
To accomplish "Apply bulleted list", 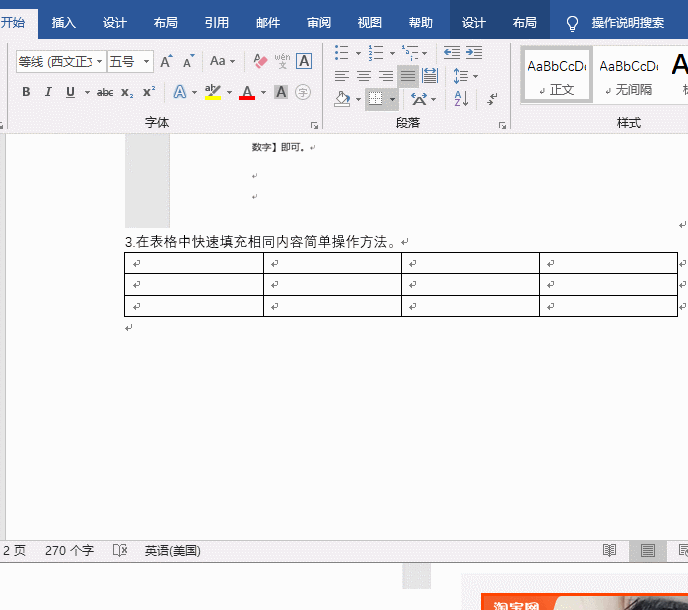I will click(342, 52).
